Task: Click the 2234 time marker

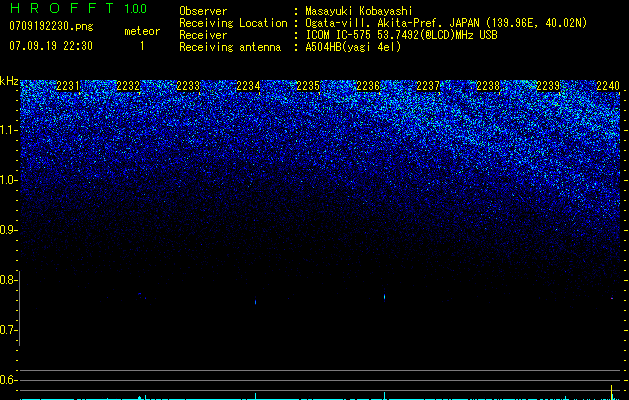Action: click(x=248, y=86)
